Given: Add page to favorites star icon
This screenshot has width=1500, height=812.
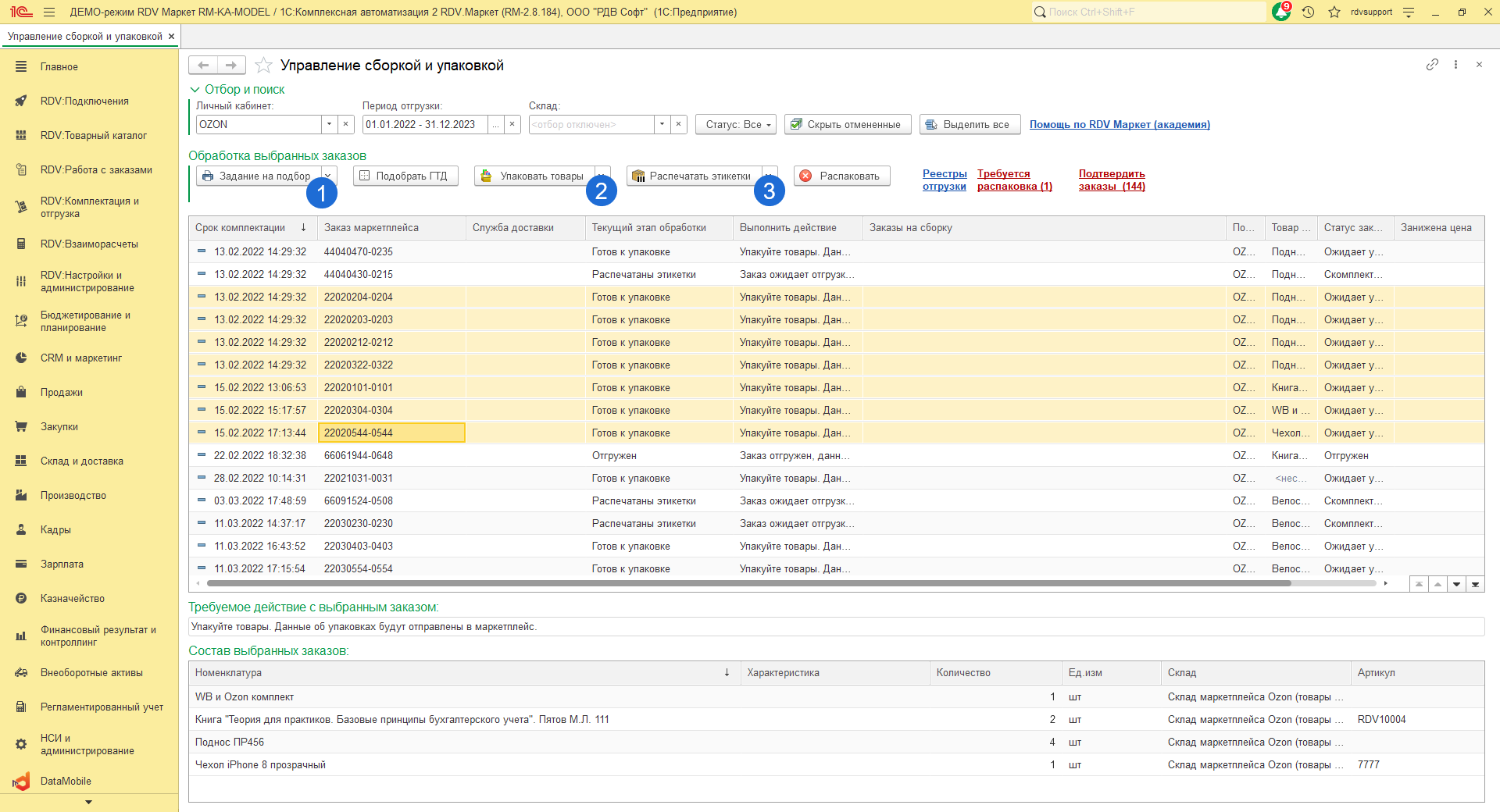Looking at the screenshot, I should coord(263,66).
